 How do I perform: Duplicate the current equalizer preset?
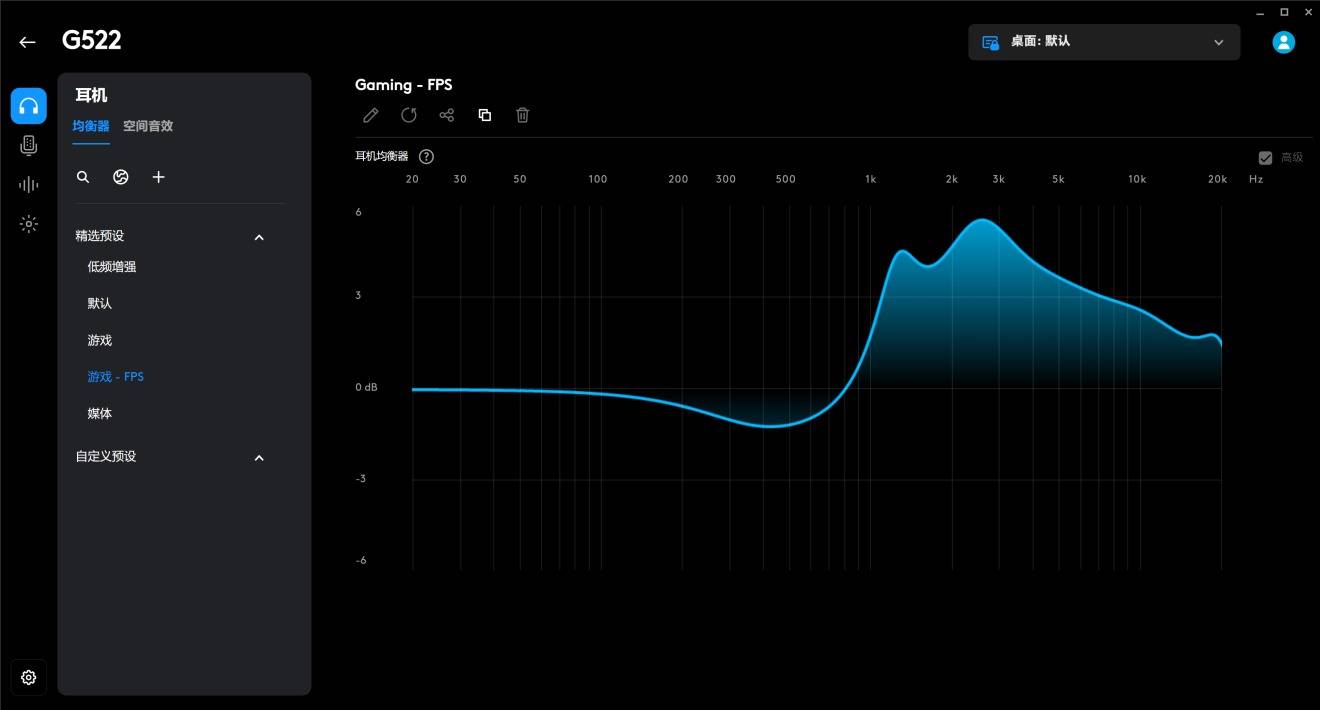point(485,115)
